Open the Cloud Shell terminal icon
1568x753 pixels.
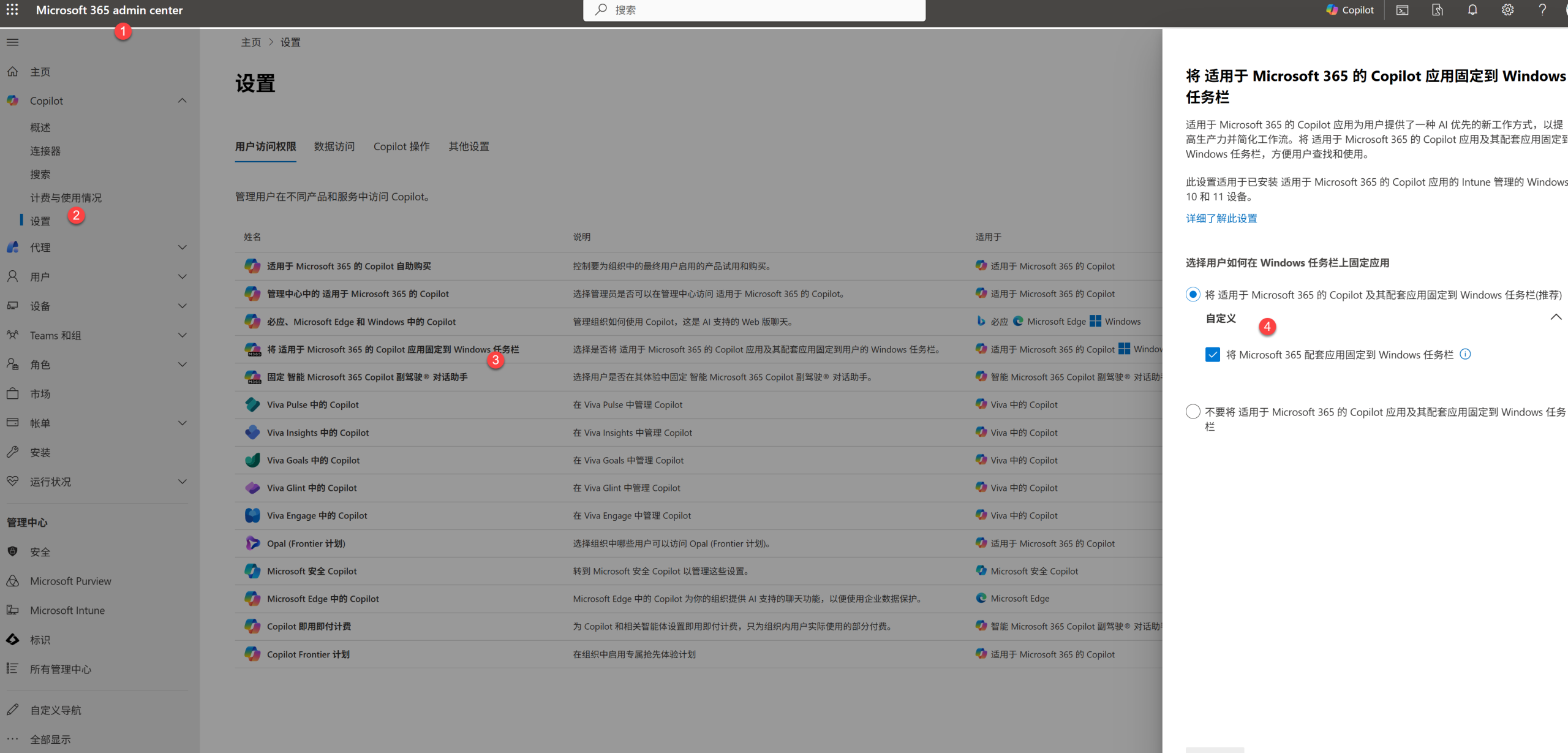(1402, 10)
